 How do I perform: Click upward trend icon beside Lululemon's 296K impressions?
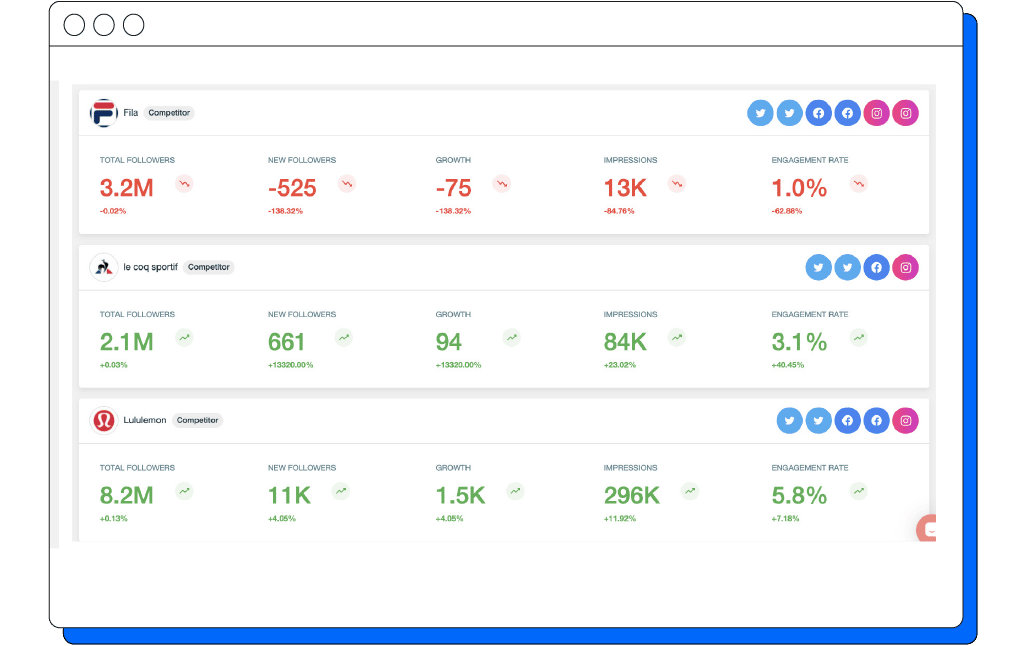(690, 491)
